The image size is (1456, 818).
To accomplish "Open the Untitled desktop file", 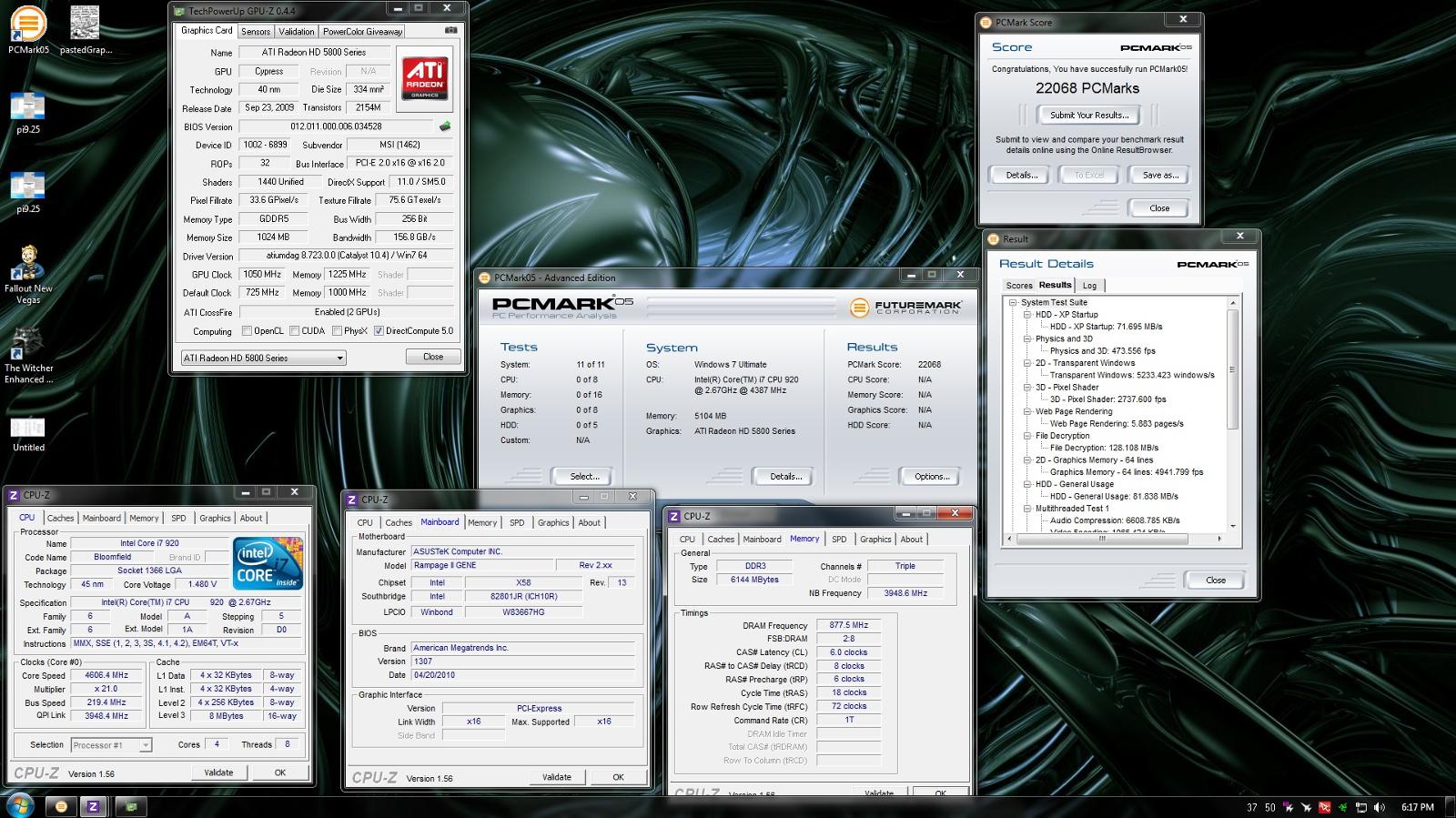I will [28, 433].
